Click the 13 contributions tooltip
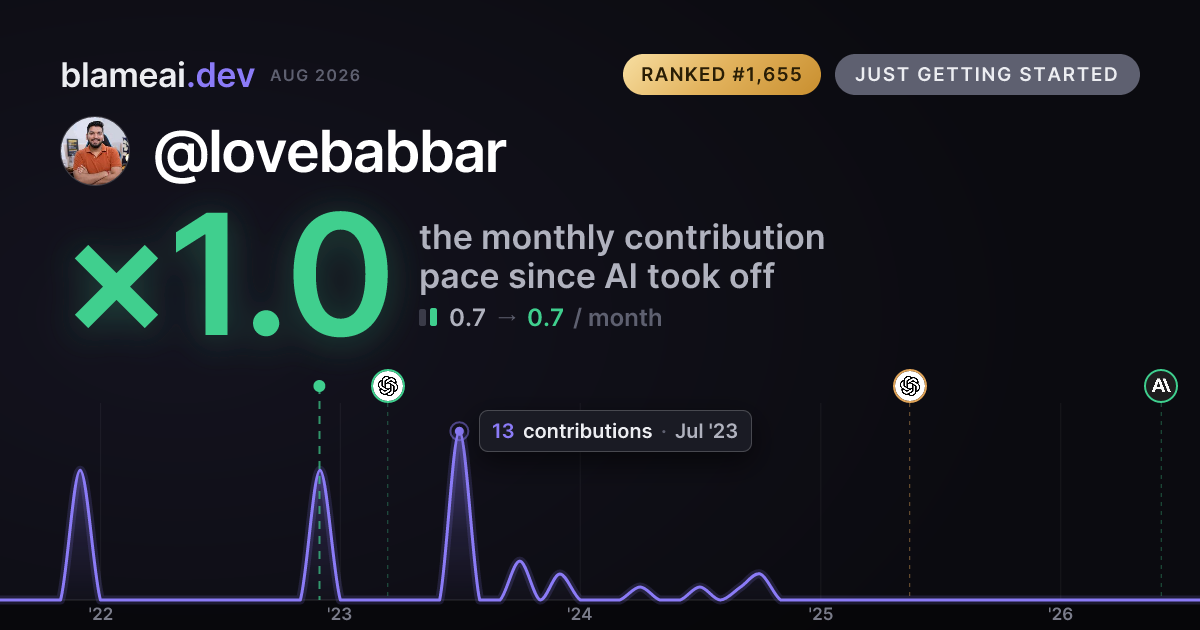 (x=615, y=431)
